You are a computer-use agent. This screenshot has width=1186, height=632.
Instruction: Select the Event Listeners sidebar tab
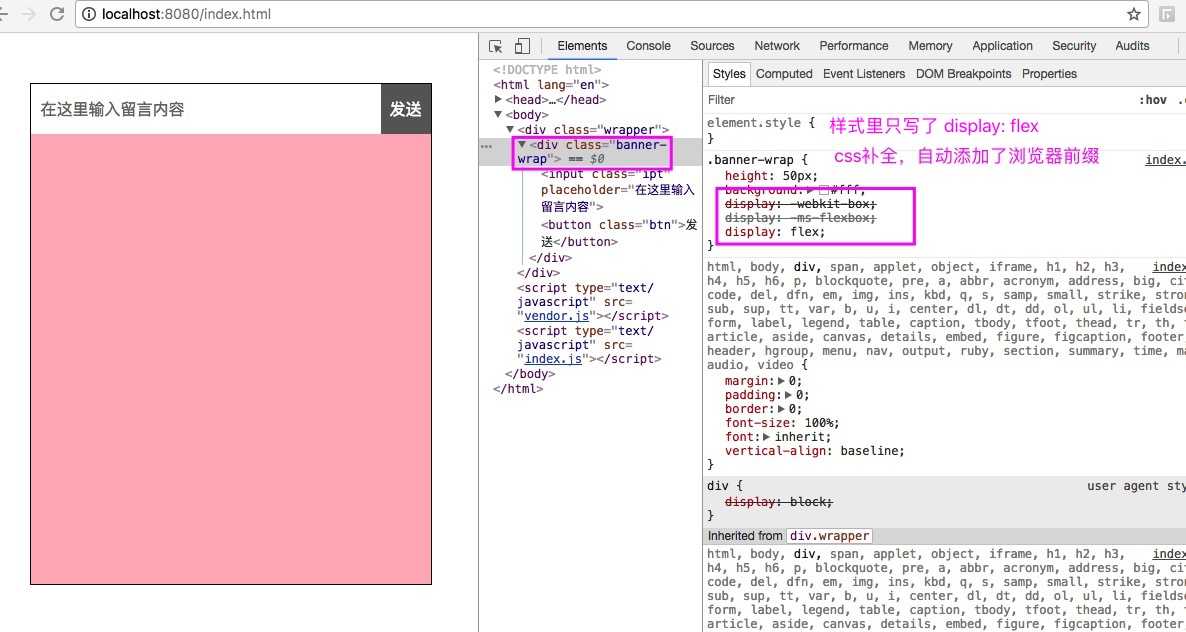[x=864, y=74]
